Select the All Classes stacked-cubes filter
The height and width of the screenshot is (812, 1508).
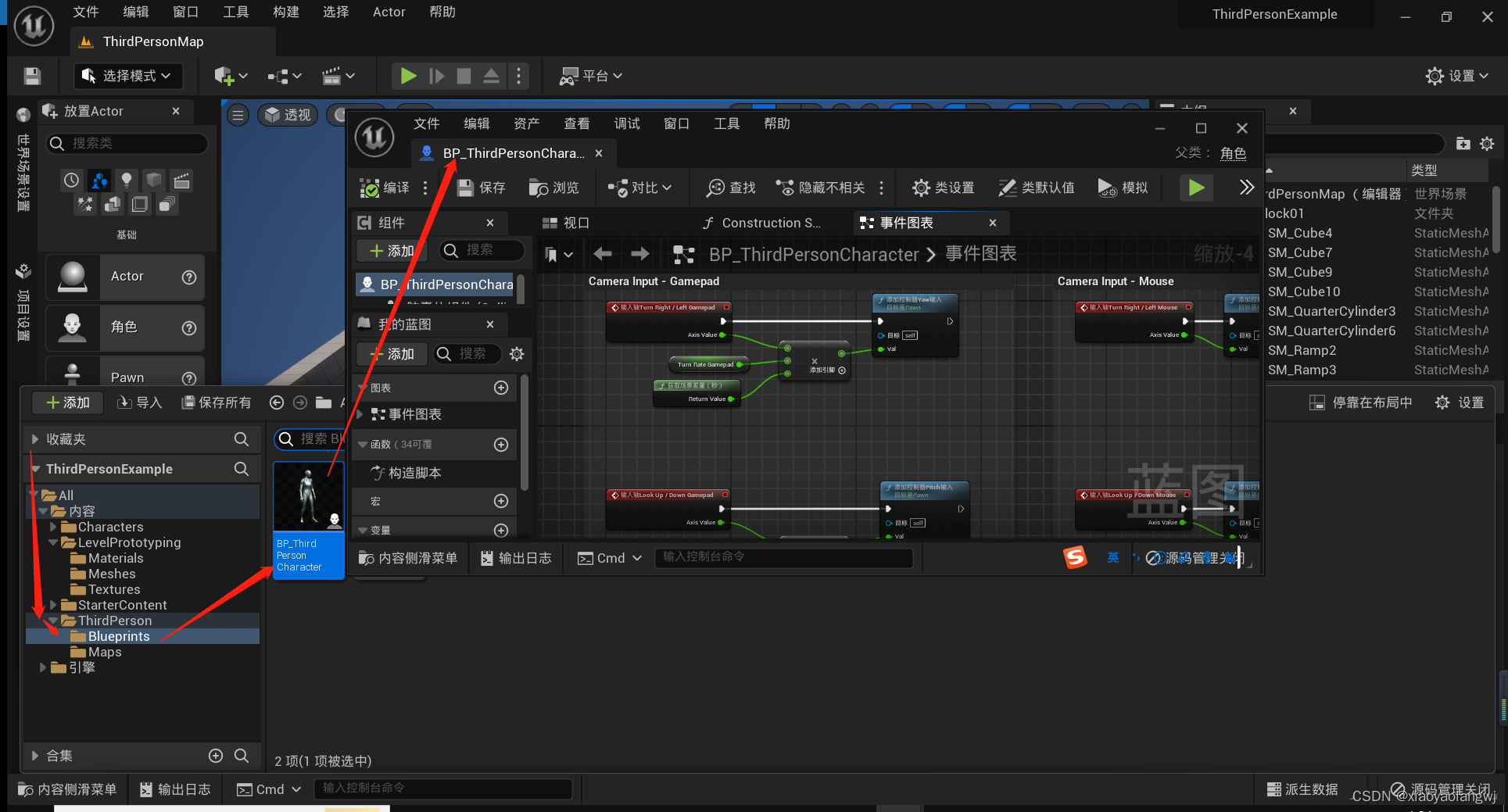167,205
